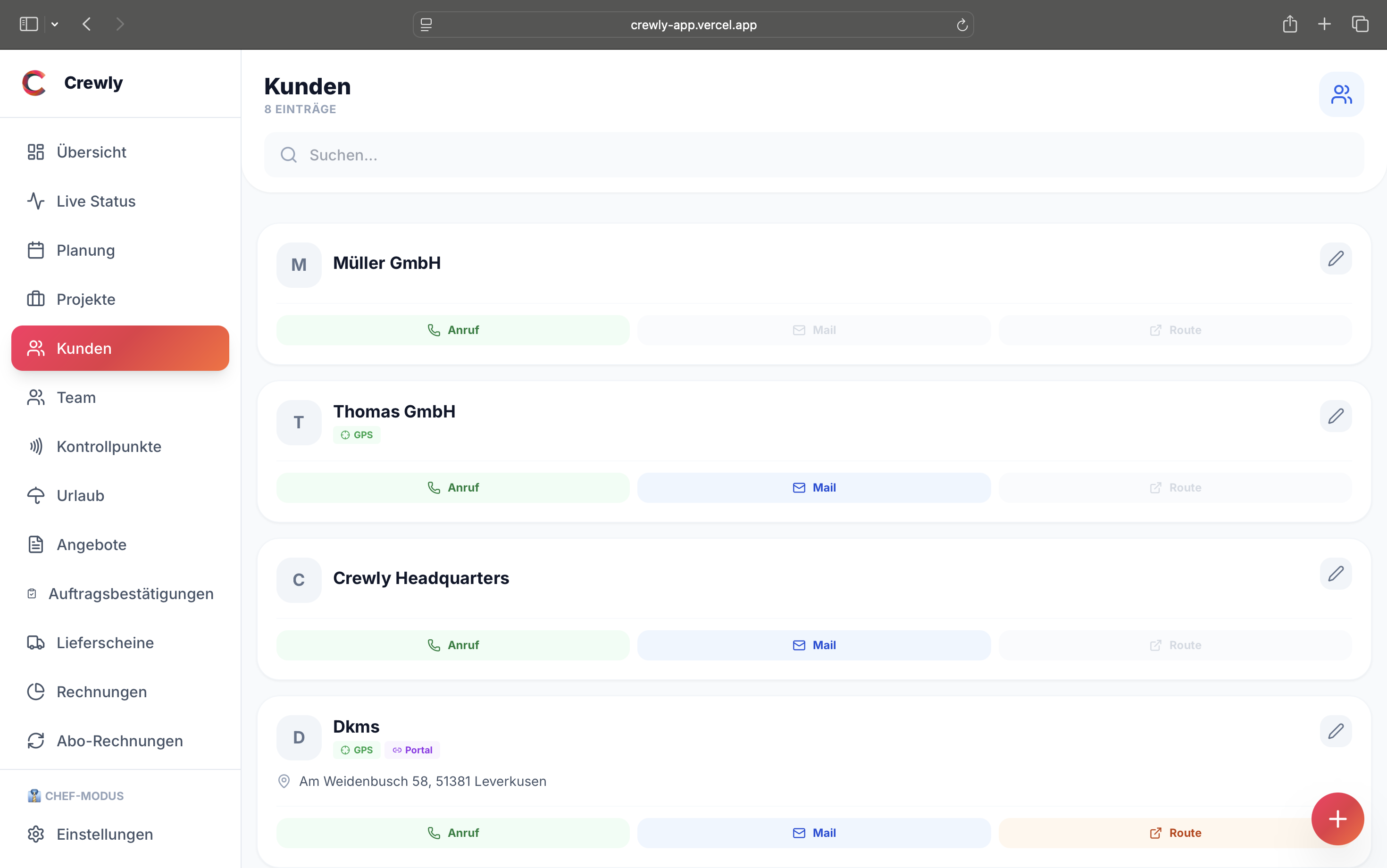Screen dimensions: 1387x868
Task: Reload the page with refresh icon
Action: pos(962,25)
